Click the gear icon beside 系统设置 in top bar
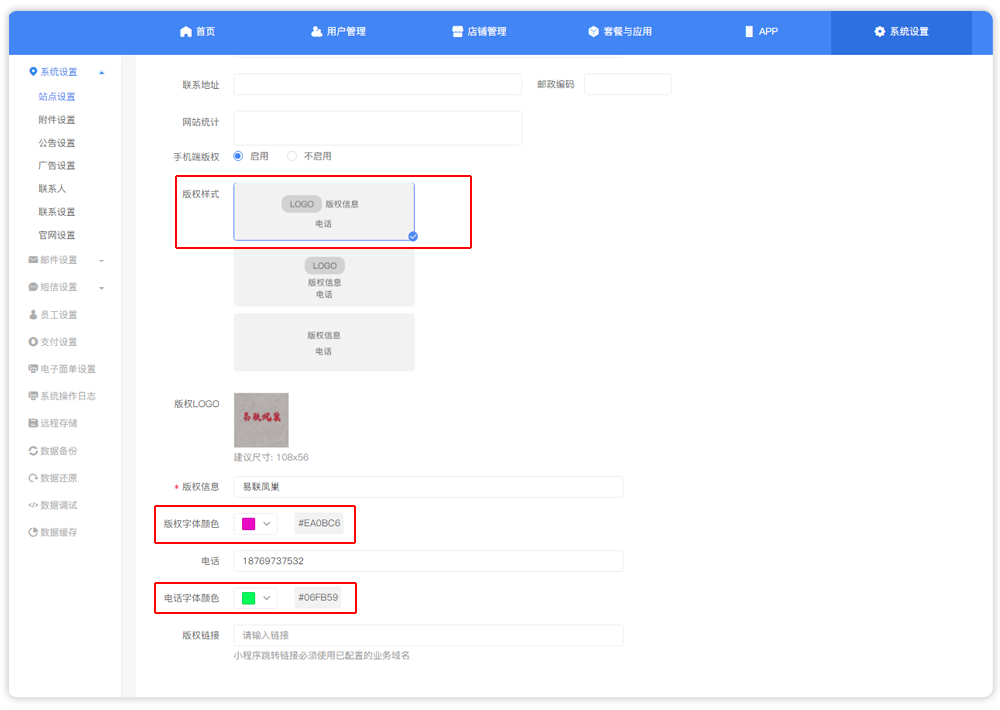Image resolution: width=1000 pixels, height=710 pixels. 879,31
